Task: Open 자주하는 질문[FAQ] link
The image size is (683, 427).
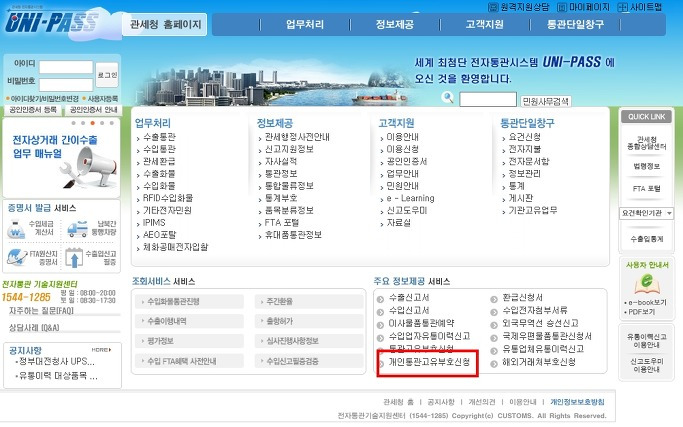Action: 41,311
